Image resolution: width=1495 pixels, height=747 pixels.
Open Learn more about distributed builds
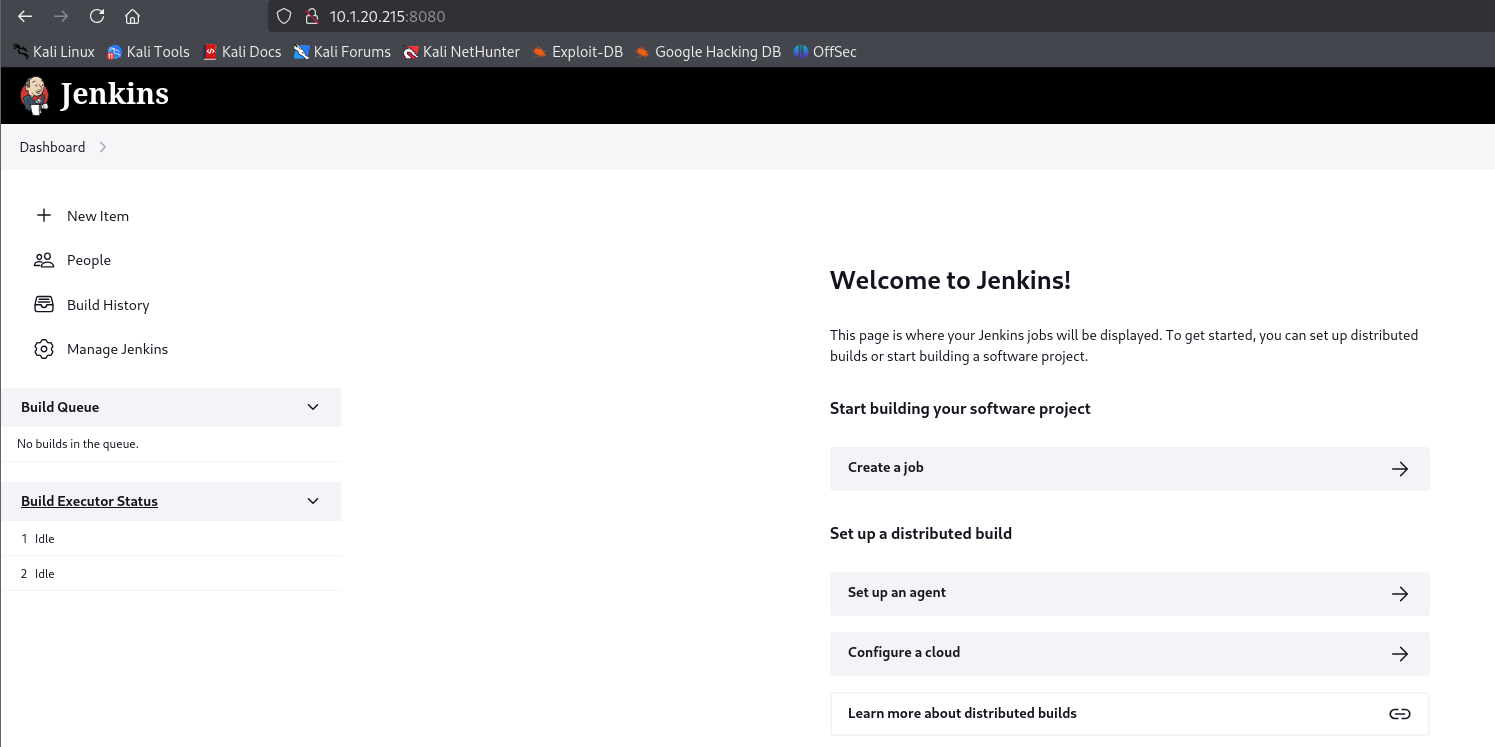(1129, 714)
